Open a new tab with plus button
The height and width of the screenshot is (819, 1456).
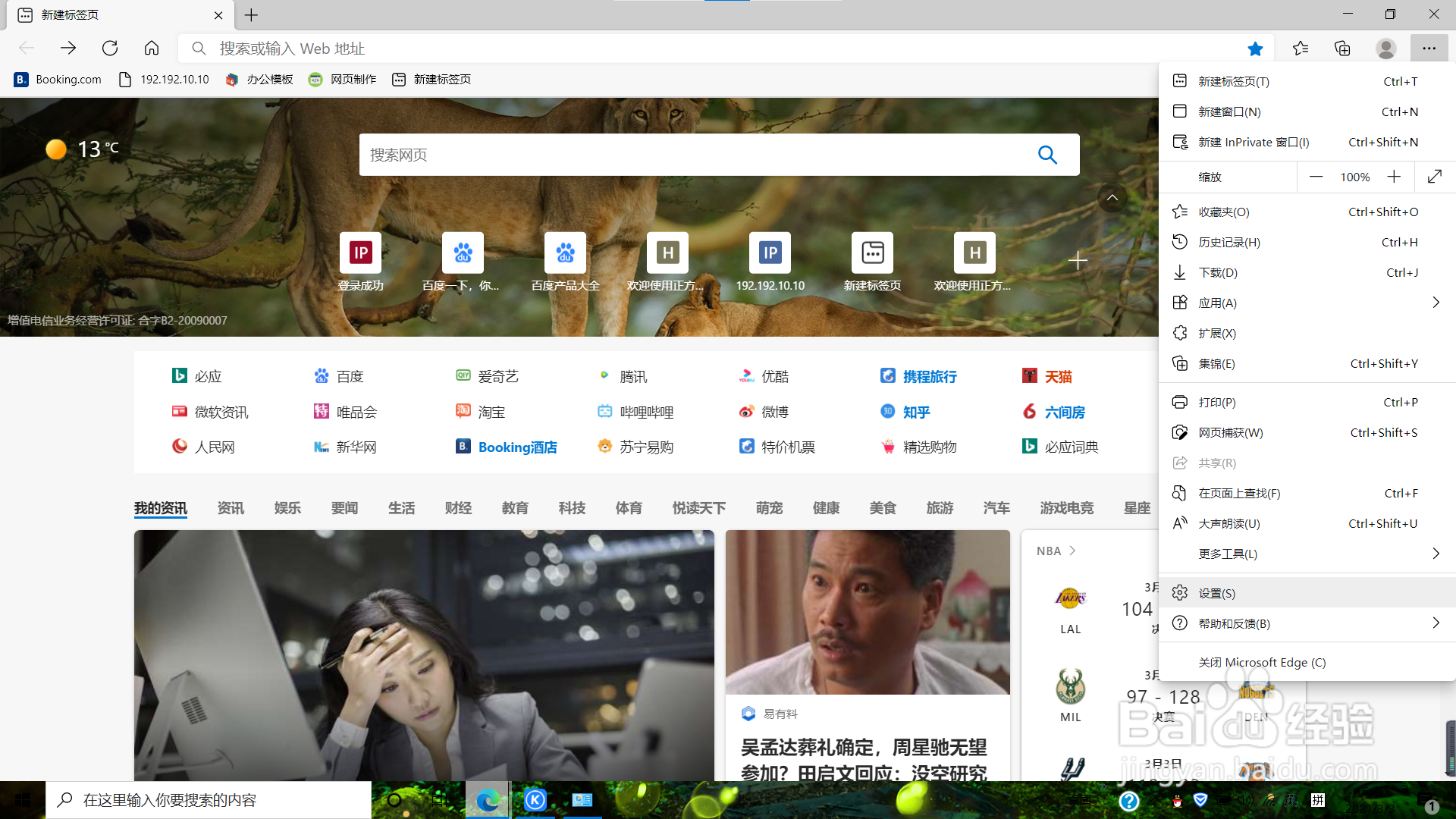pyautogui.click(x=251, y=15)
